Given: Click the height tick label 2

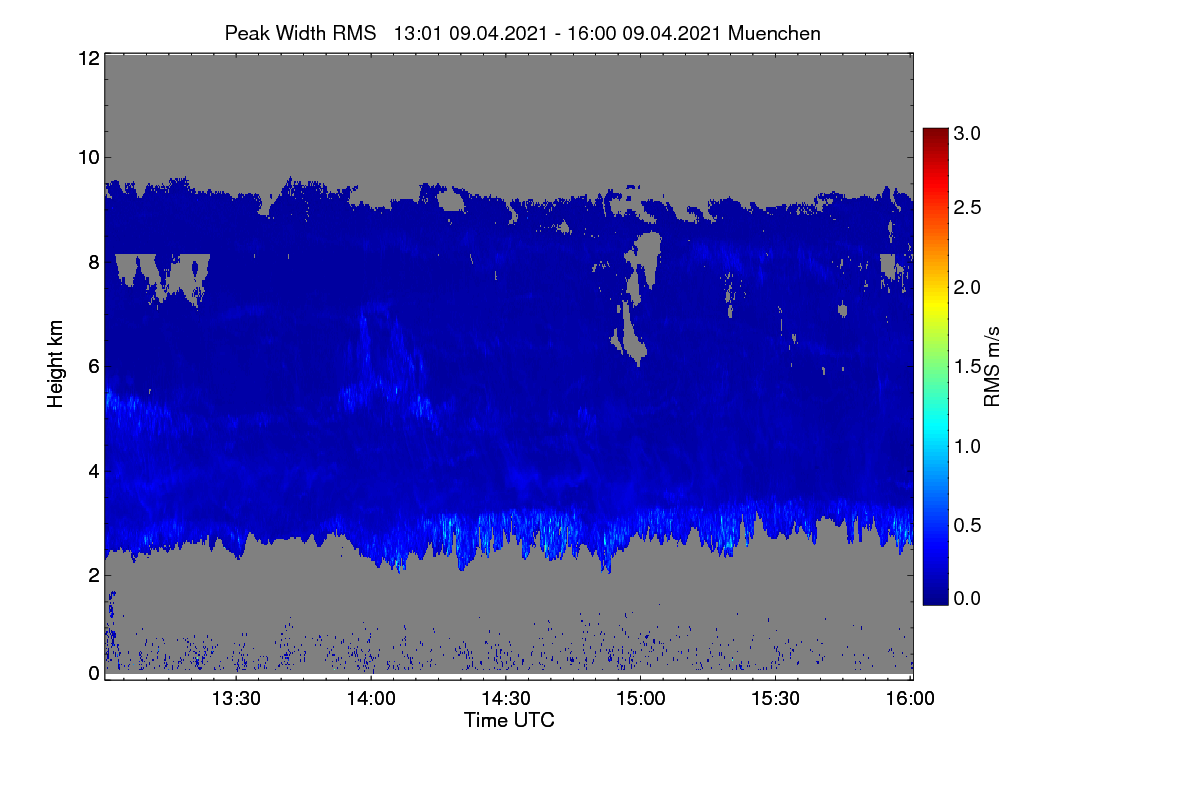Looking at the screenshot, I should pos(94,574).
